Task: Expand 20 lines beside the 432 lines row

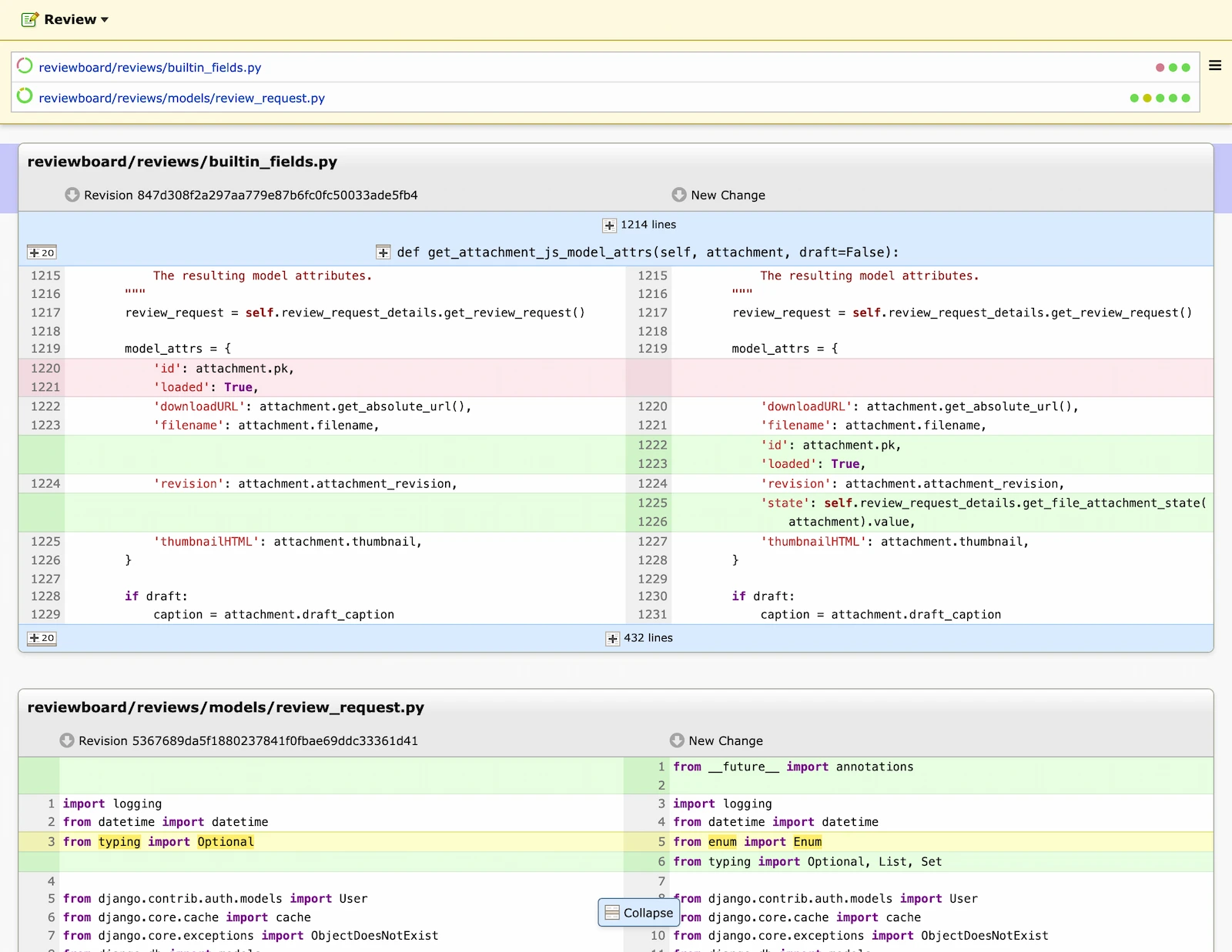Action: point(42,638)
